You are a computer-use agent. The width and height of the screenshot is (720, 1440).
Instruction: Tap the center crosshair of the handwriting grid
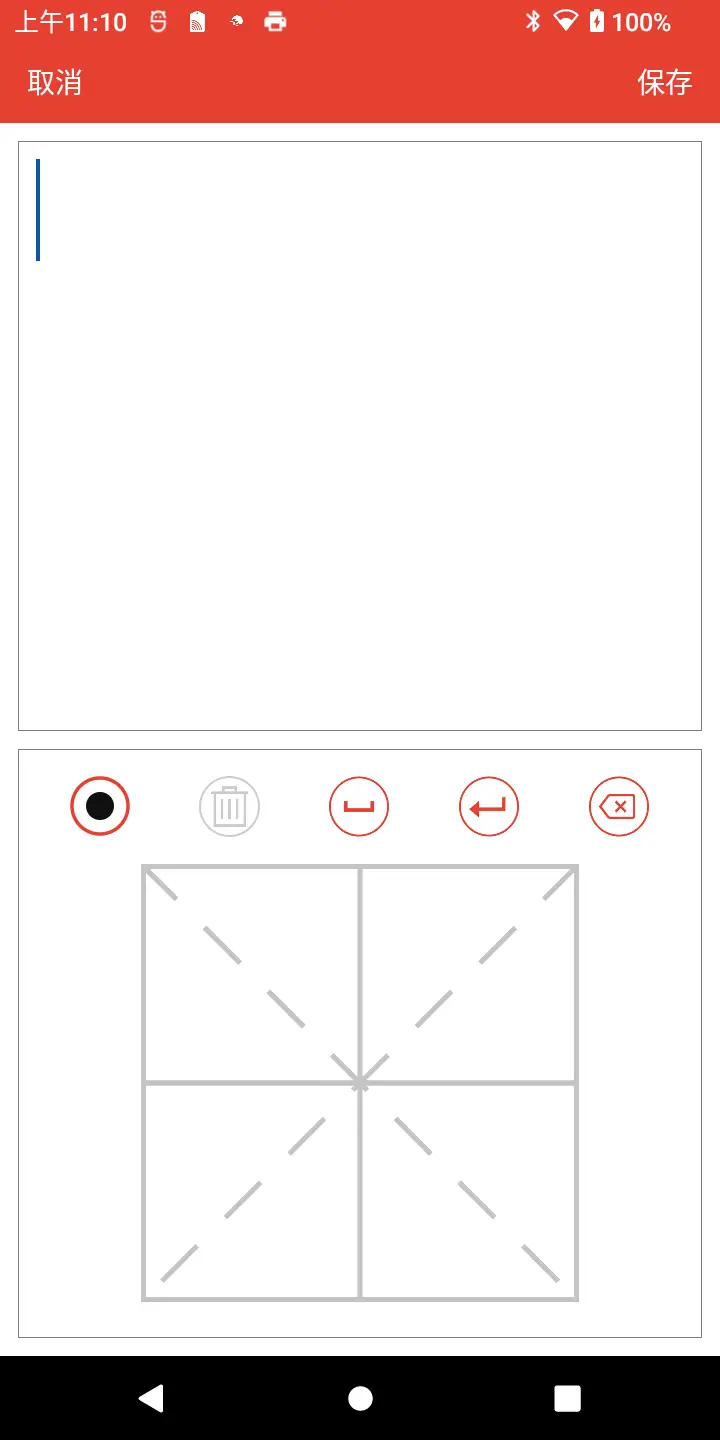[x=360, y=1083]
